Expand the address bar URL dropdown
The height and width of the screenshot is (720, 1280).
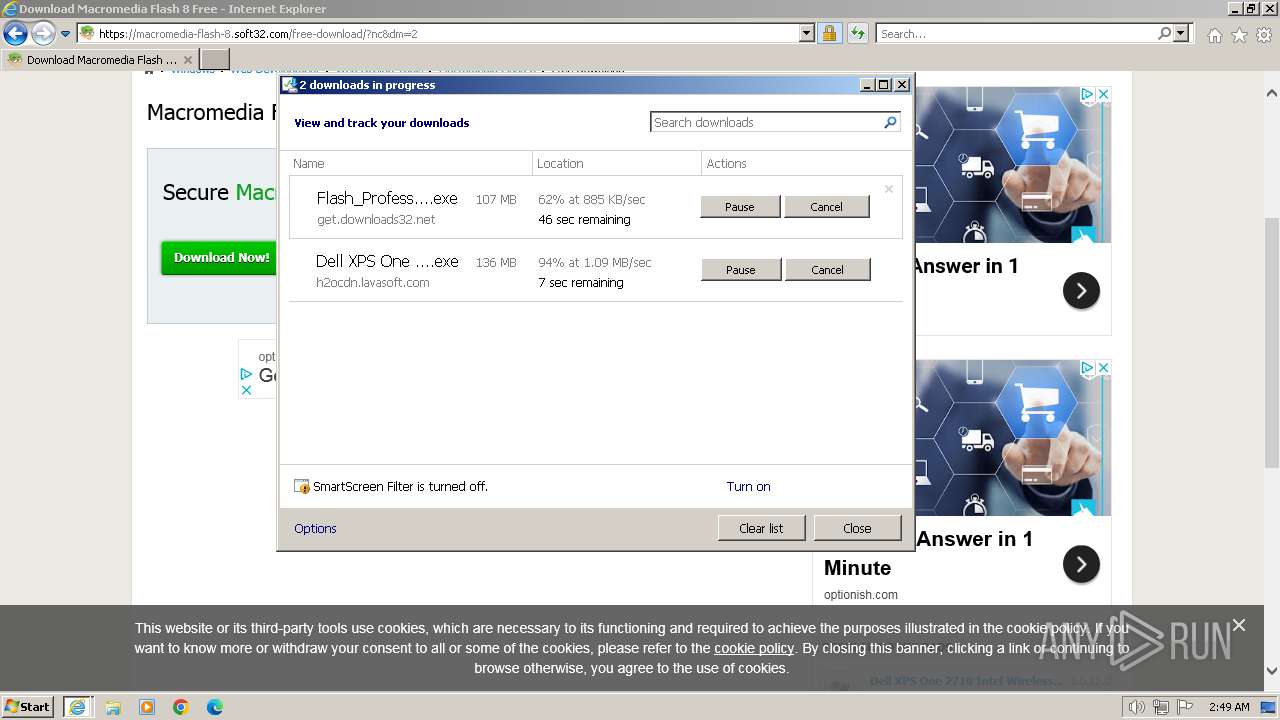tap(807, 34)
